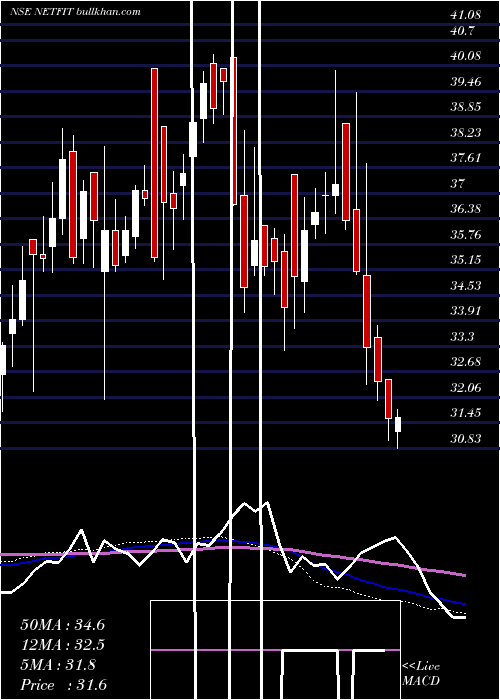Click the 31.45 price axis label
The height and width of the screenshot is (700, 500).
pyautogui.click(x=466, y=413)
